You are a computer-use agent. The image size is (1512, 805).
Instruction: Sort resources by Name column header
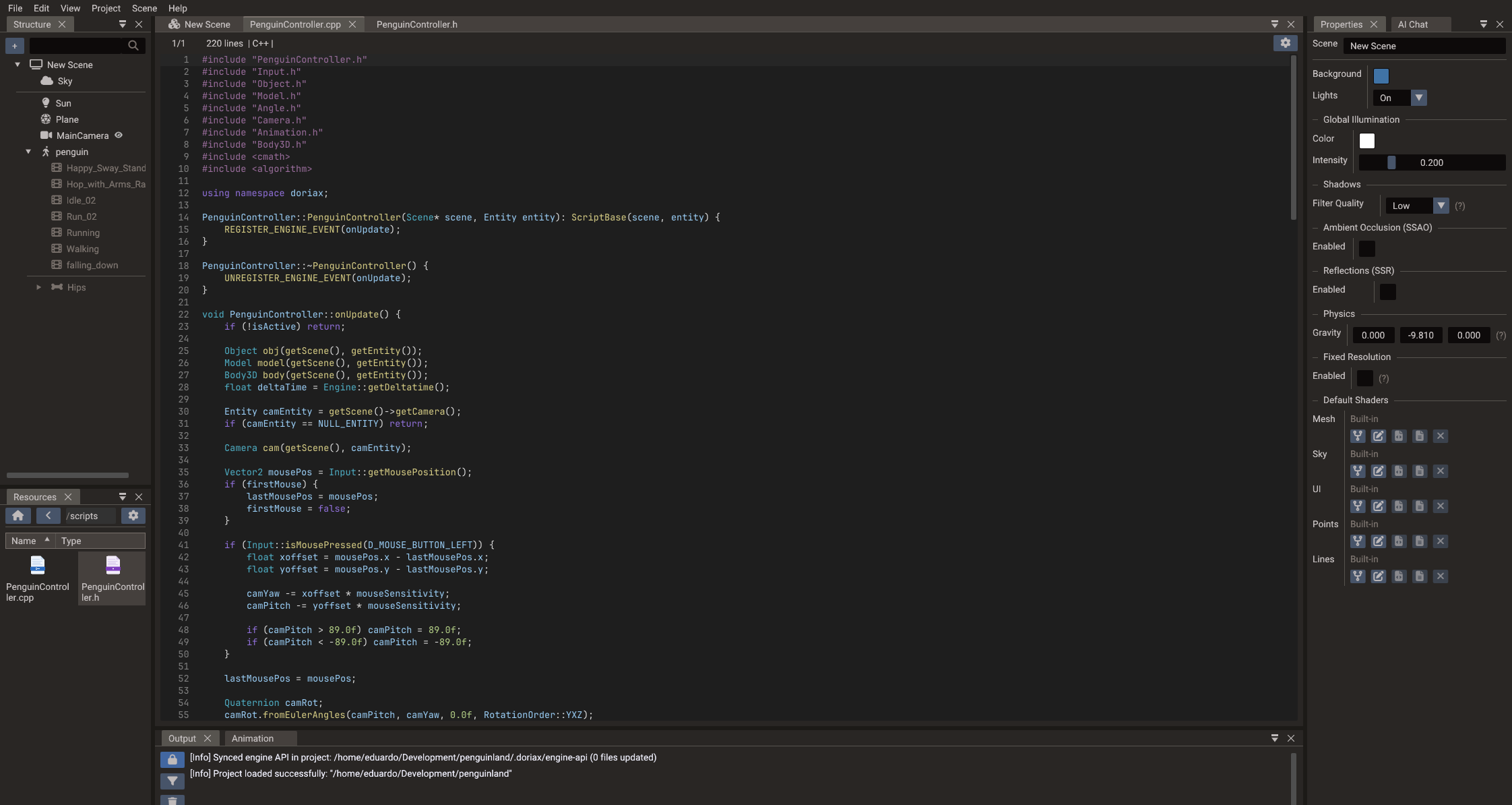[30, 541]
